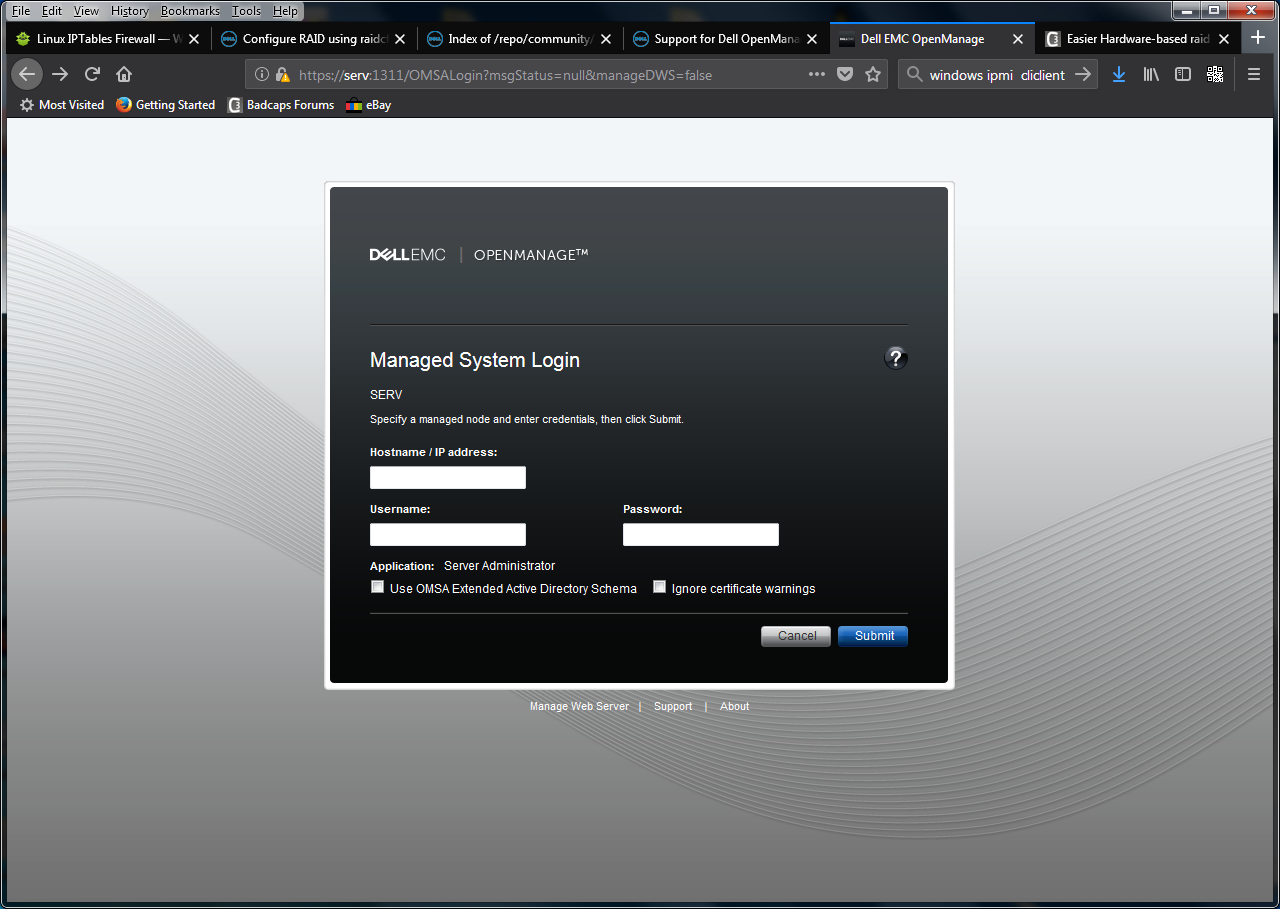Check Ignore certificate warnings
1280x909 pixels.
(x=659, y=587)
